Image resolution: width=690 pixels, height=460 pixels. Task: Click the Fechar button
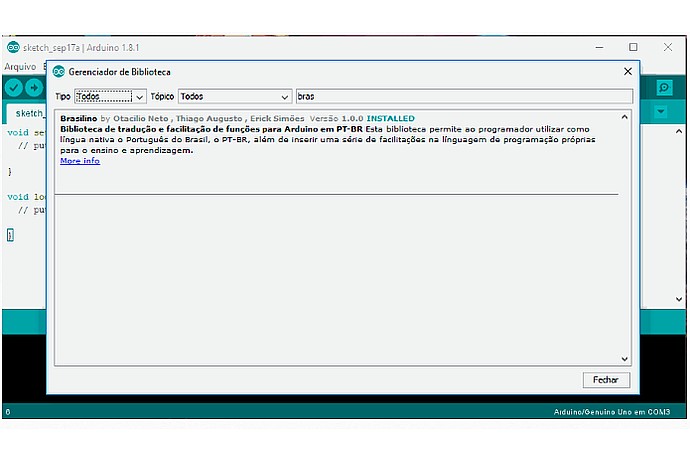pyautogui.click(x=606, y=380)
